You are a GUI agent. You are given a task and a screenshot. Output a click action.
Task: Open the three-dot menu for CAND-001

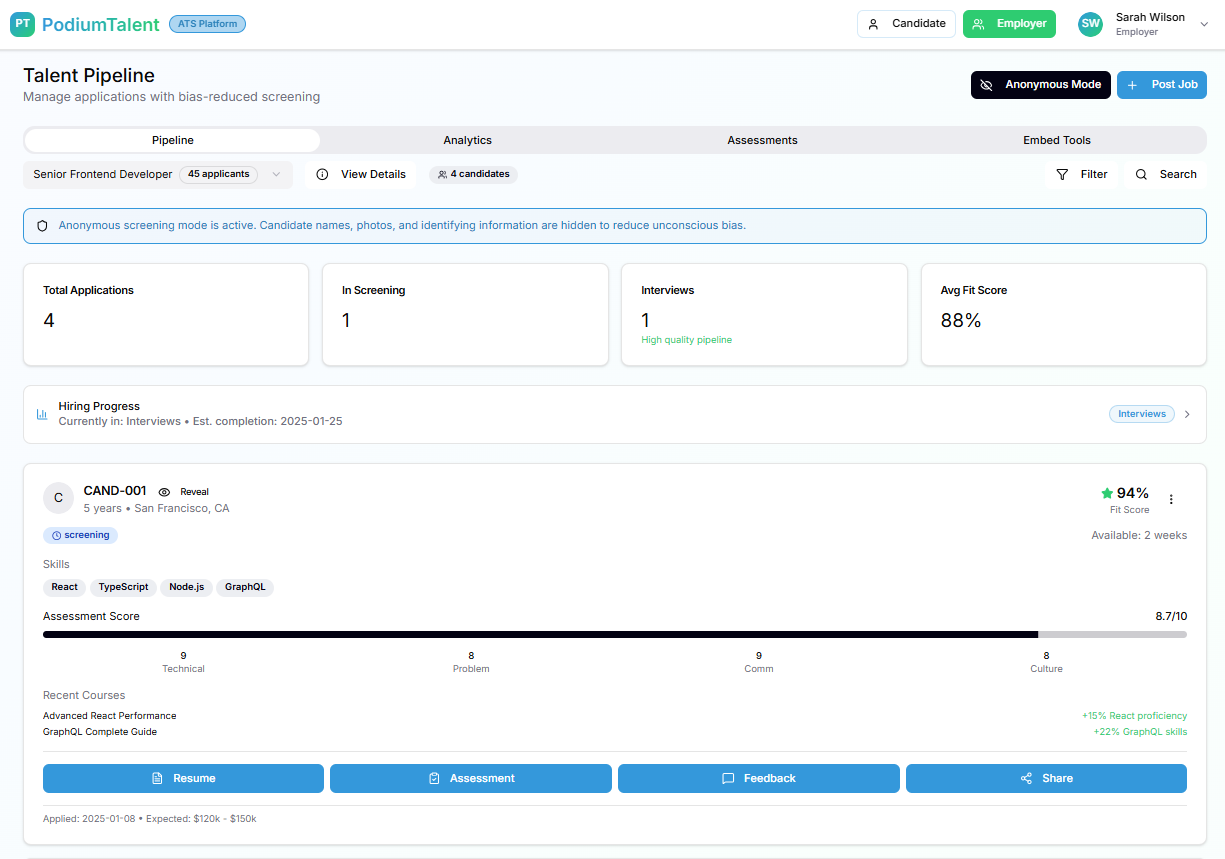pos(1171,500)
